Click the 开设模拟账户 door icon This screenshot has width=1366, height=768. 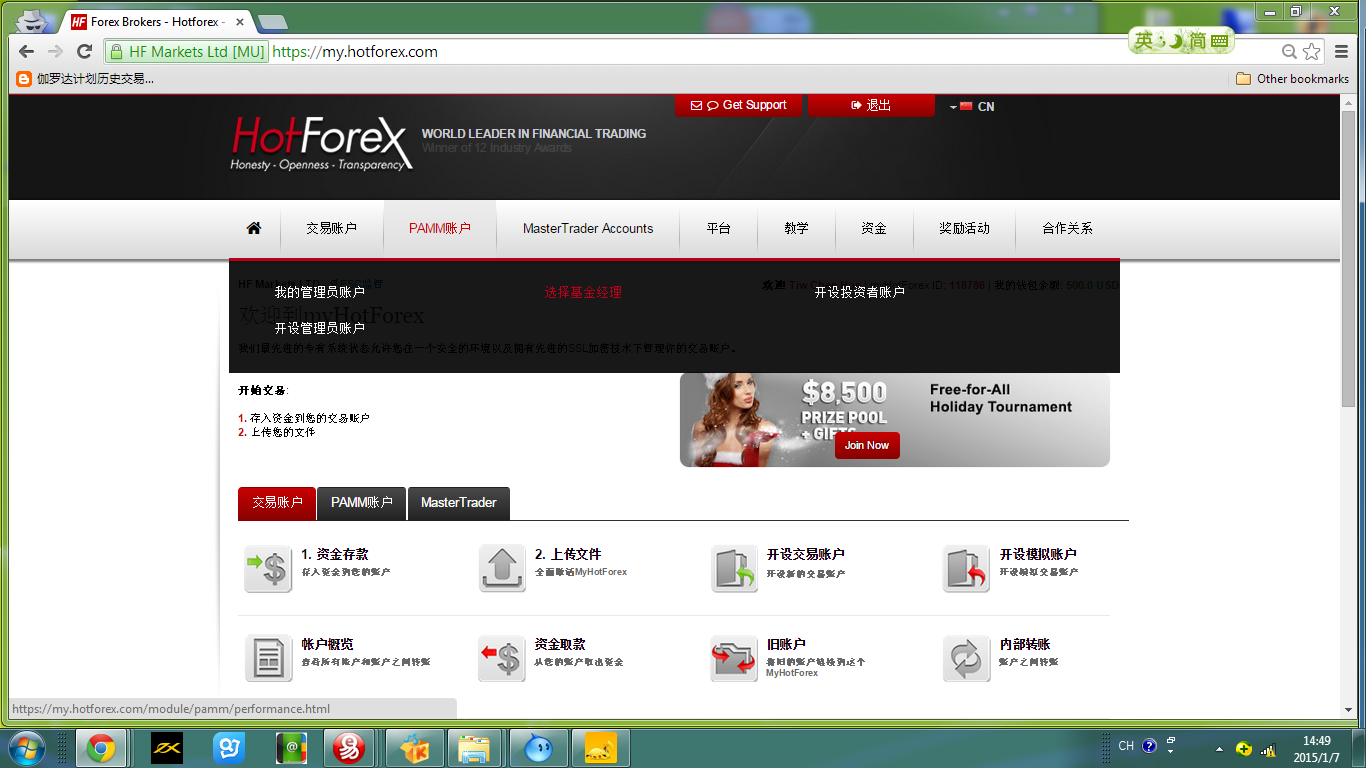tap(966, 569)
